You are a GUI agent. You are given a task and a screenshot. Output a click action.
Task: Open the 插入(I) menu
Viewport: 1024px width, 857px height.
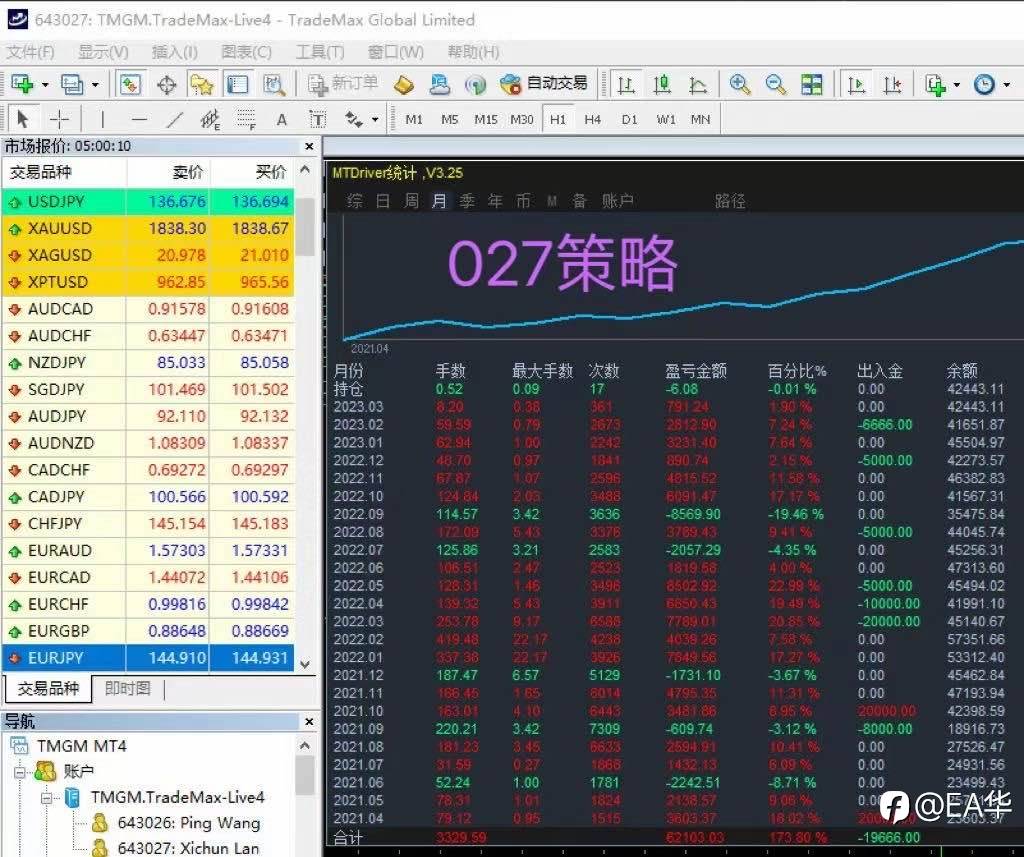174,52
